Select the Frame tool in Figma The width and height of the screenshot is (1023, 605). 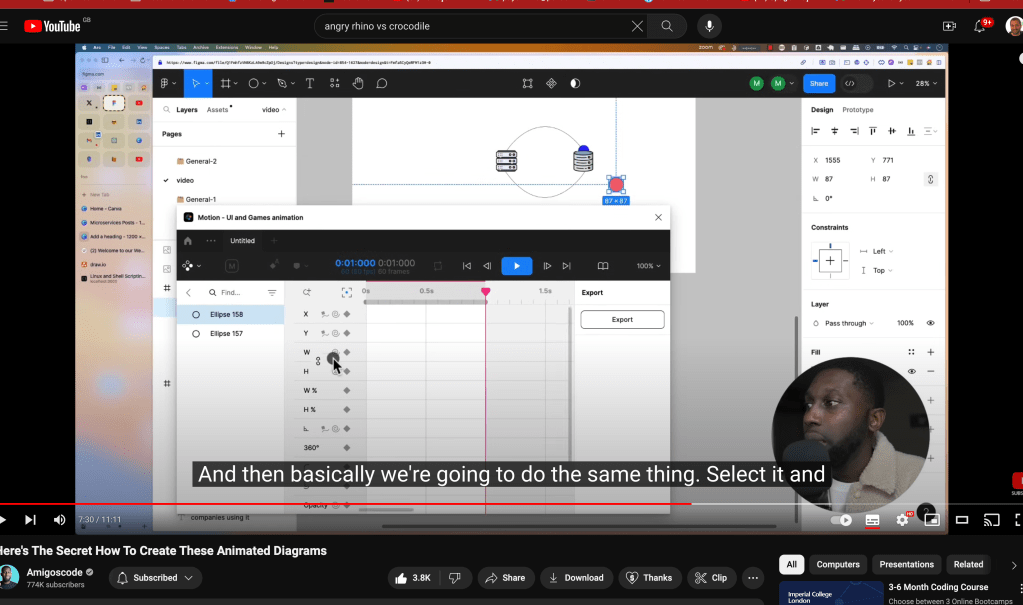pos(225,84)
